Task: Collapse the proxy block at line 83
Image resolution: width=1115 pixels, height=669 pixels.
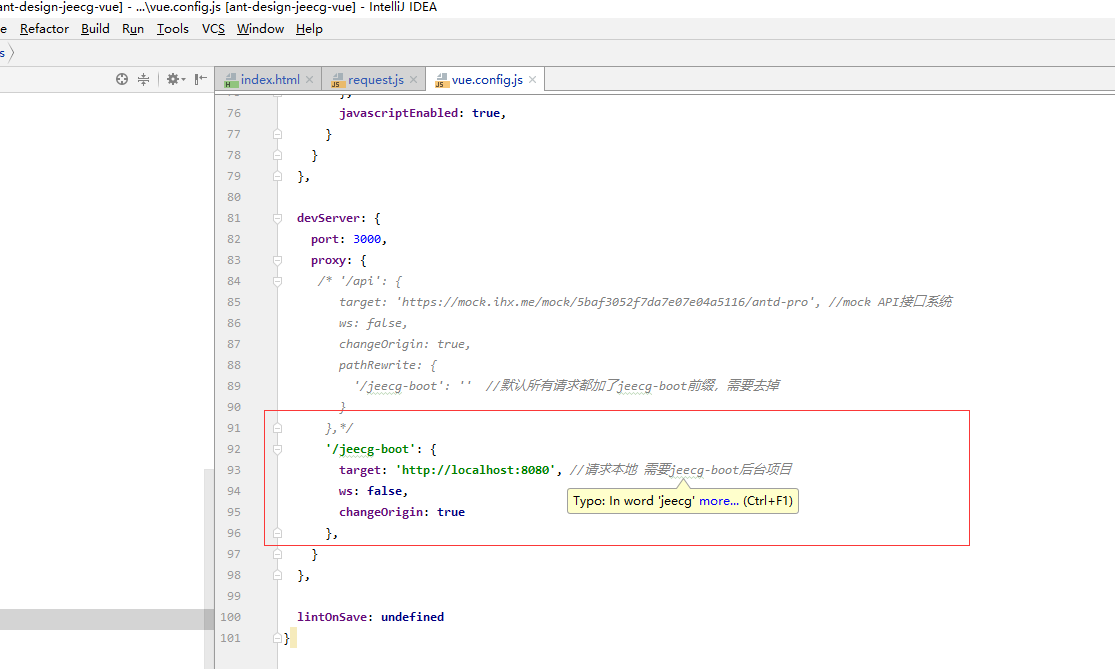Action: pyautogui.click(x=277, y=260)
